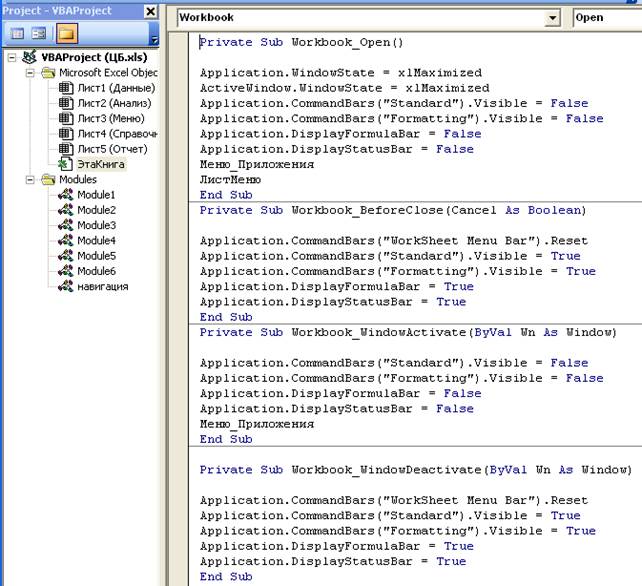Click the Лист2 (Анализ) worksheet icon
Image resolution: width=642 pixels, height=586 pixels.
coord(66,103)
